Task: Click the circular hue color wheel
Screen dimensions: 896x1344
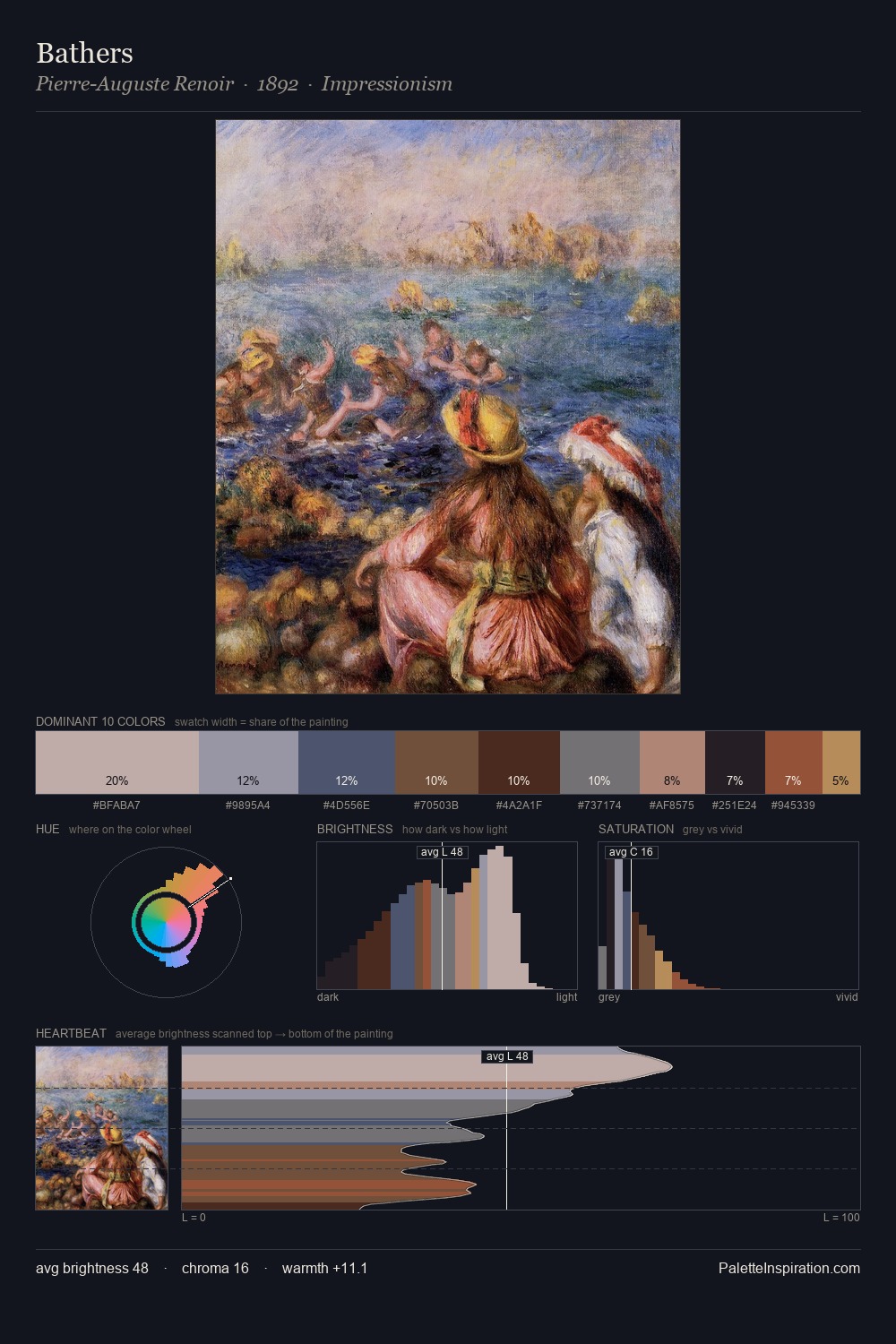Action: (x=166, y=922)
